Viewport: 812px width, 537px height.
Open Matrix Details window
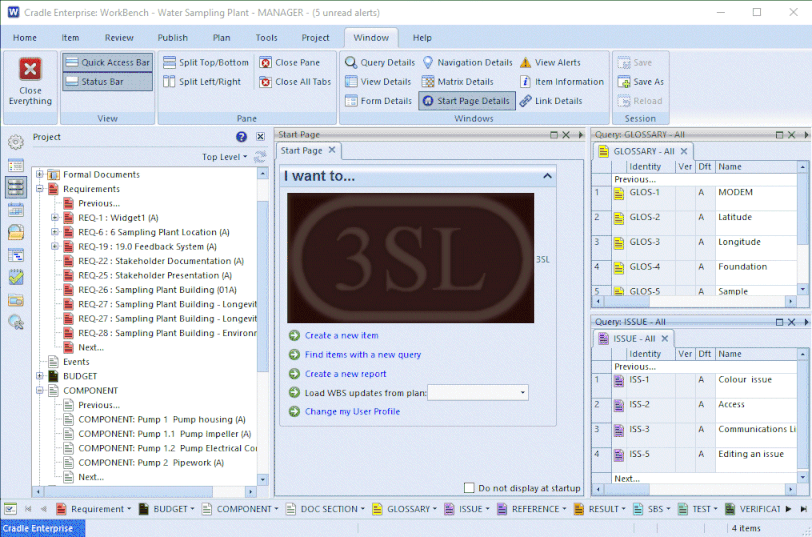(x=457, y=82)
